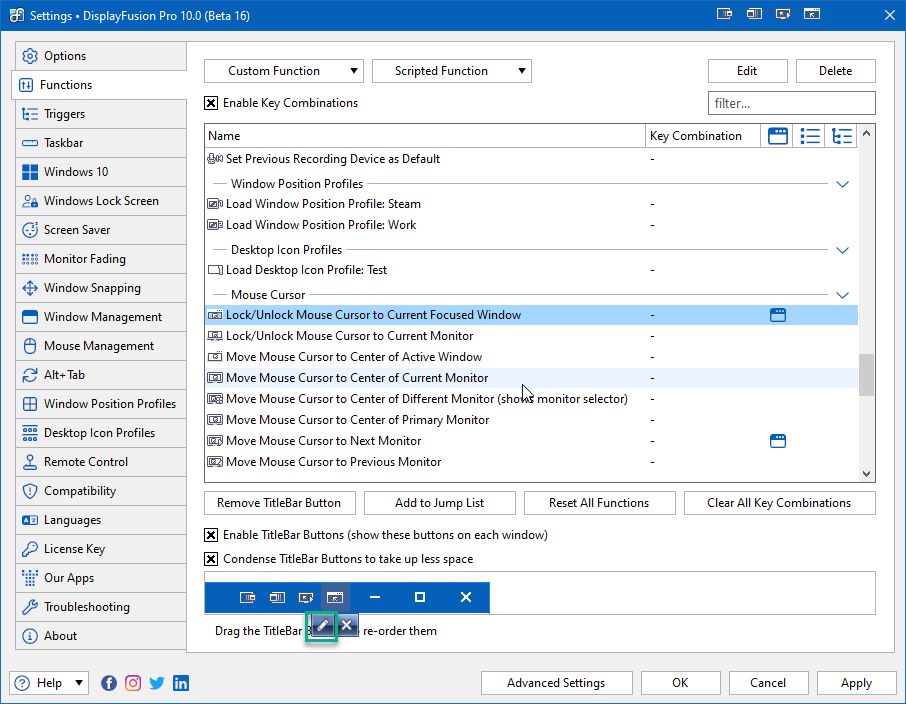Open Advanced Settings
The image size is (906, 704).
coord(556,683)
